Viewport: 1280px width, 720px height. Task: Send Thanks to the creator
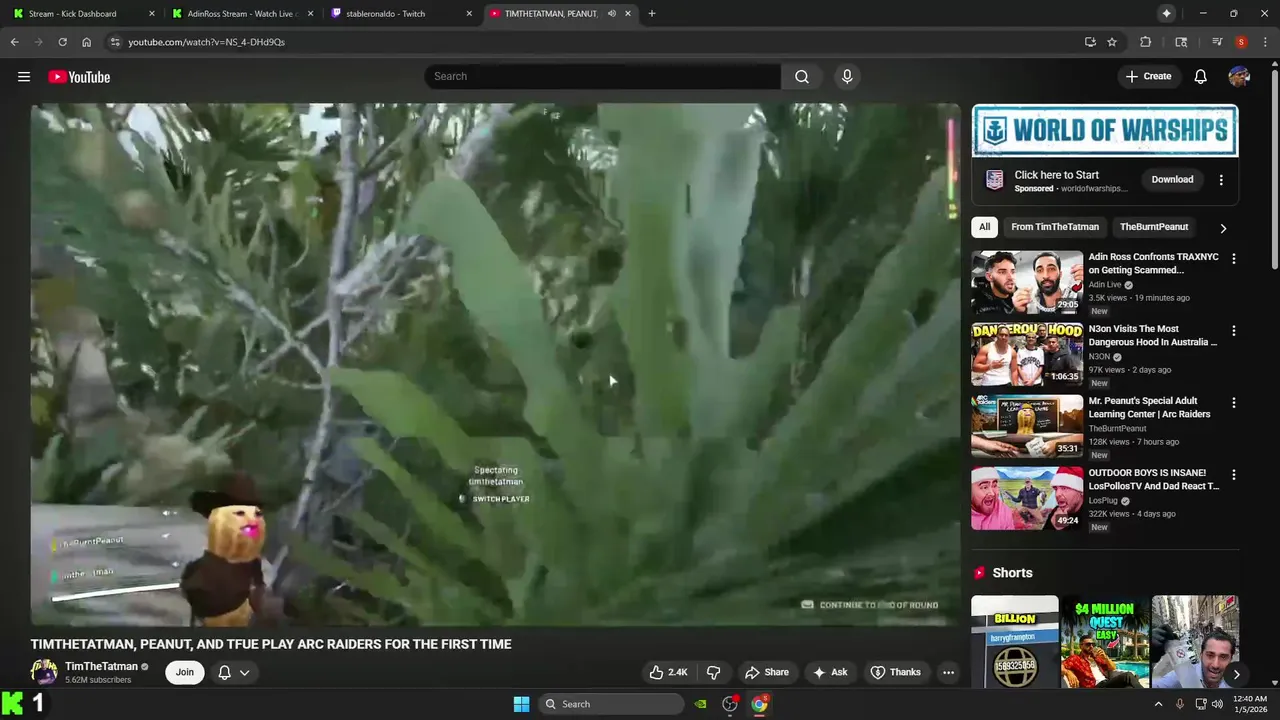coord(896,672)
